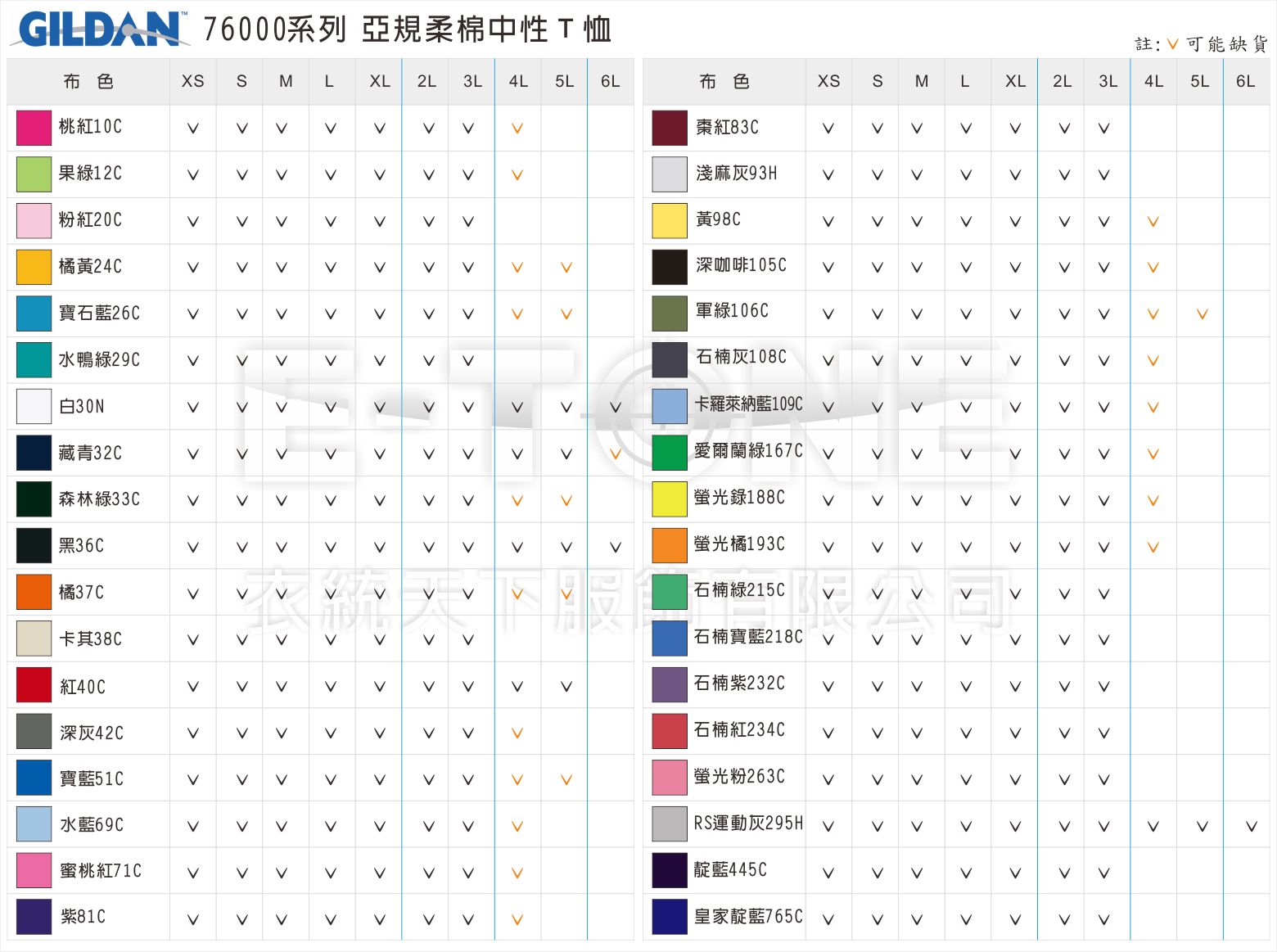Click the 4L header in right table
1277x952 pixels.
pos(1153,81)
